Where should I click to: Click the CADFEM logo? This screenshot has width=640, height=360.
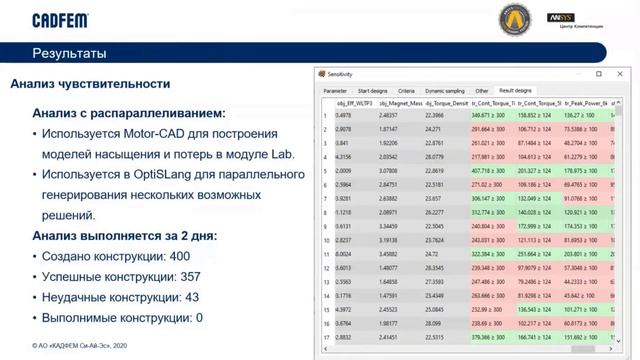(x=60, y=20)
